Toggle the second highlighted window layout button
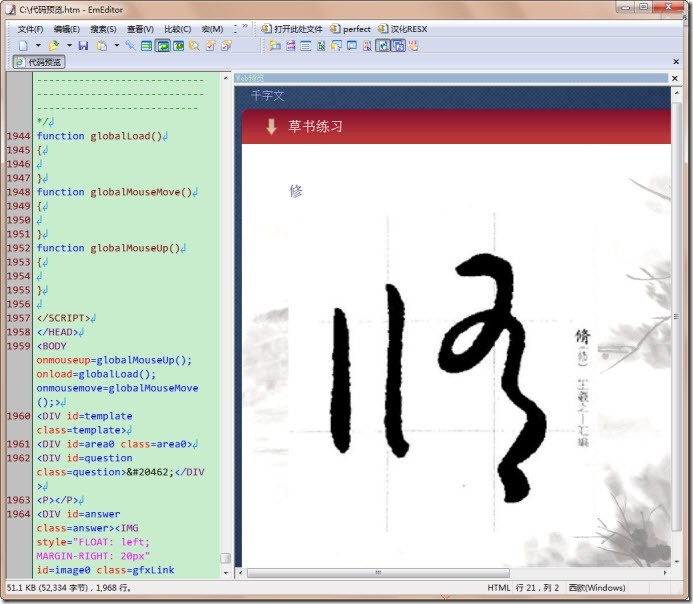693x604 pixels. click(398, 46)
